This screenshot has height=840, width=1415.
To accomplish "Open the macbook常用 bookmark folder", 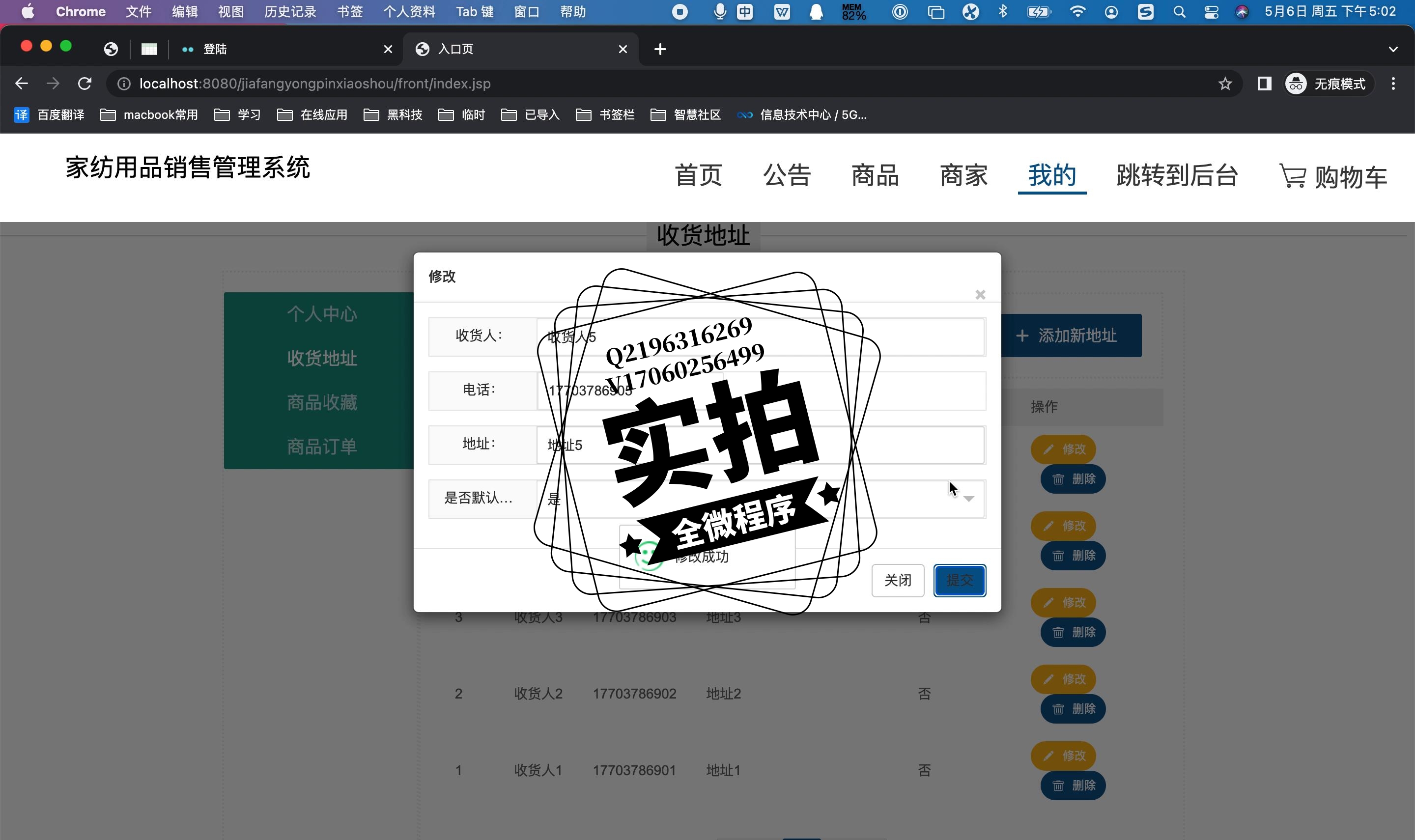I will click(149, 115).
